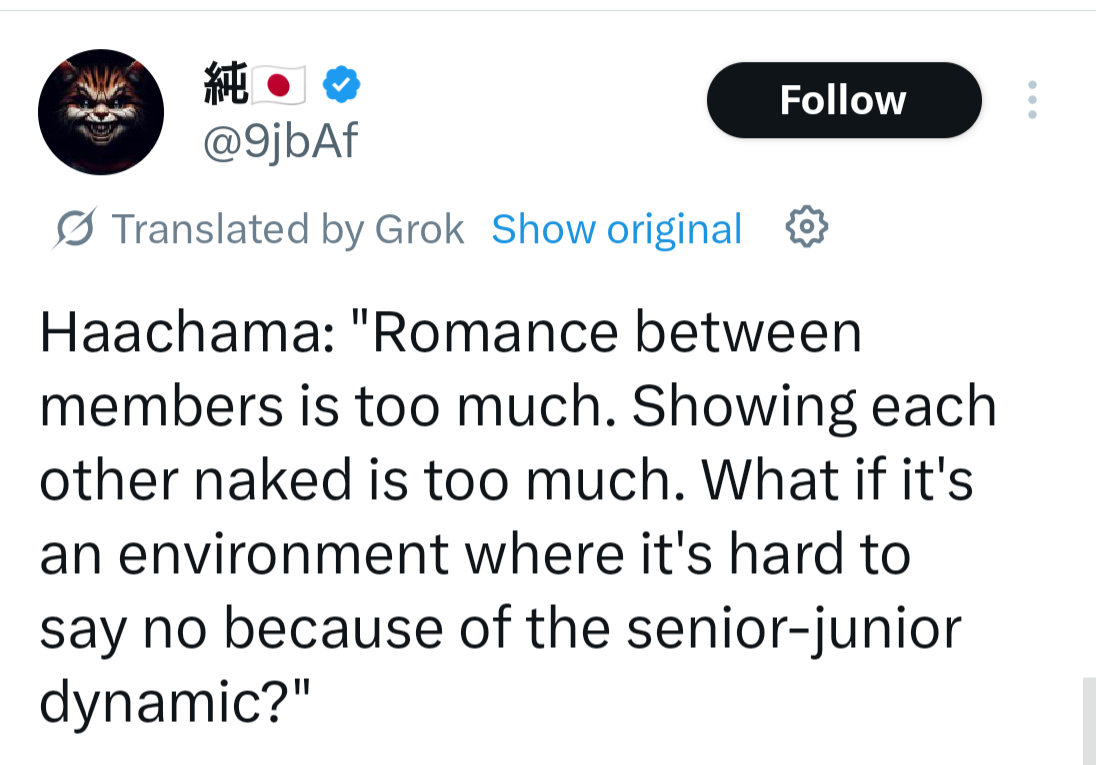This screenshot has height=765, width=1096.
Task: Click the word "Haachama" in the post
Action: (178, 332)
